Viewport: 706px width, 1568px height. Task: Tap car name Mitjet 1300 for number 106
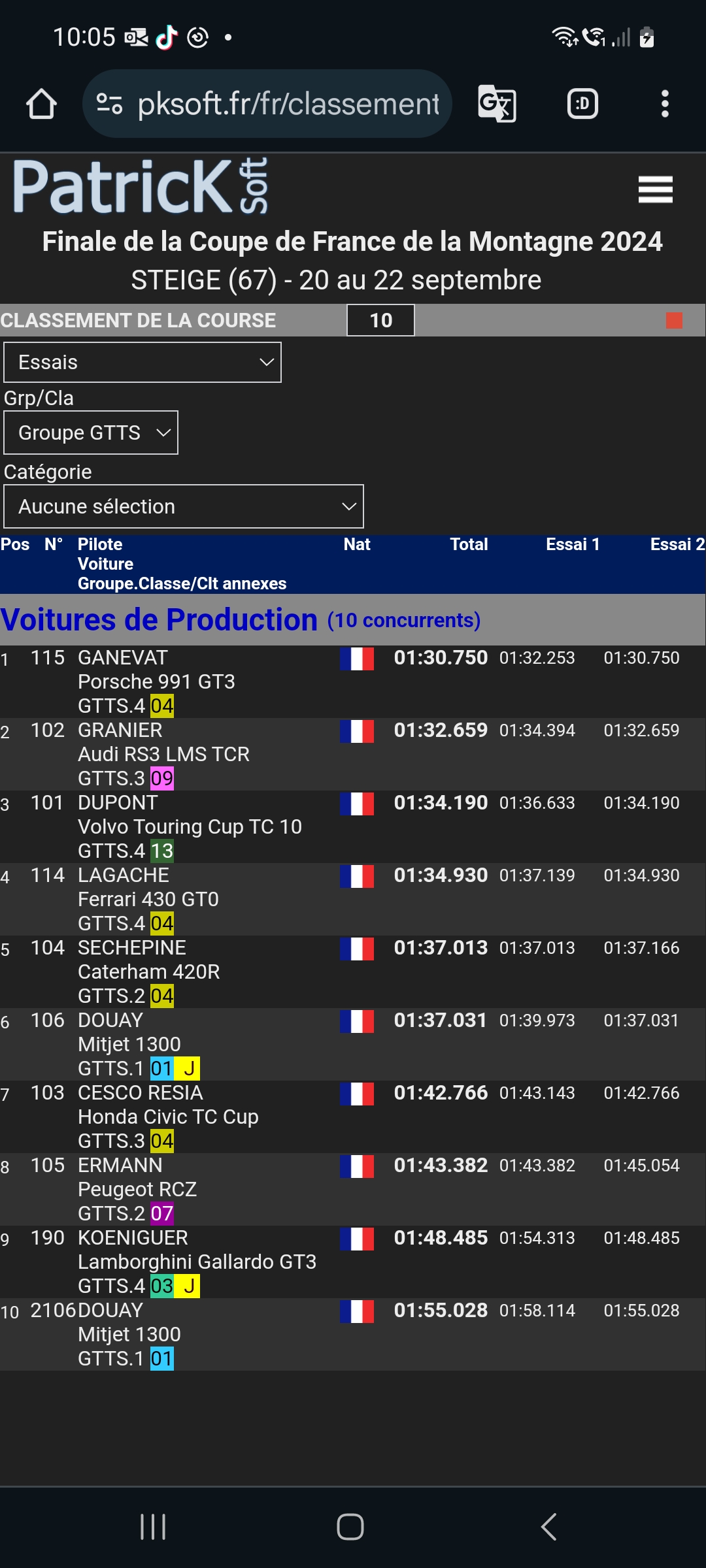pos(129,1045)
